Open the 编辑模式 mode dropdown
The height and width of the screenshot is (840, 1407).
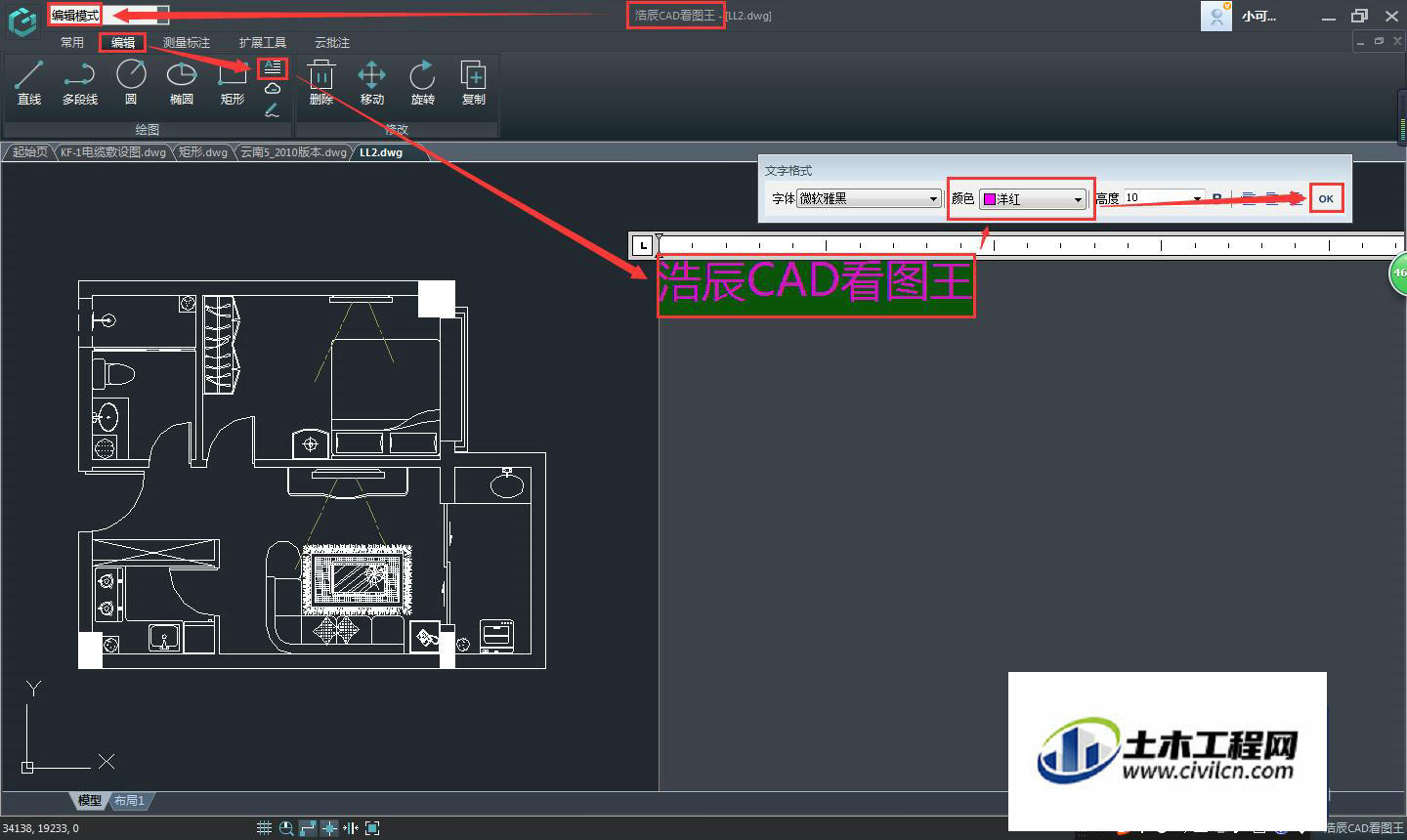[108, 16]
